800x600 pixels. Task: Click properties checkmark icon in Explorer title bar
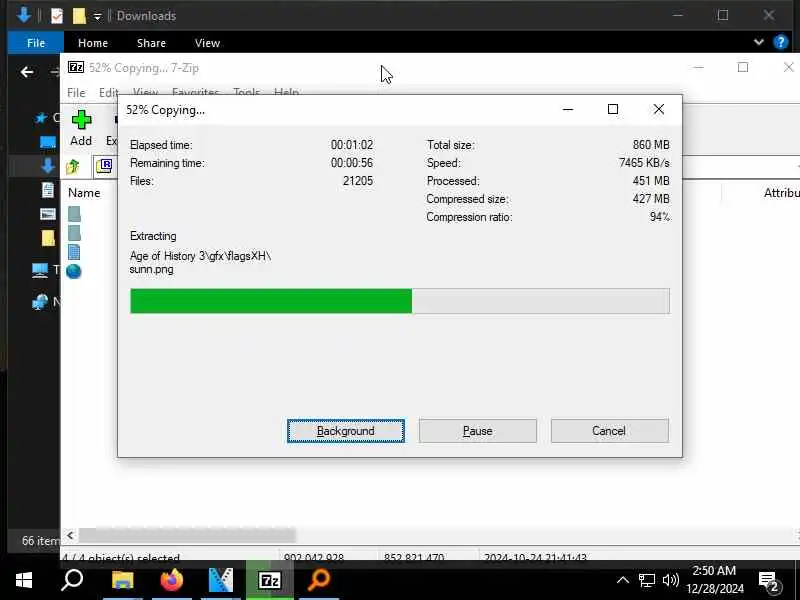57,16
